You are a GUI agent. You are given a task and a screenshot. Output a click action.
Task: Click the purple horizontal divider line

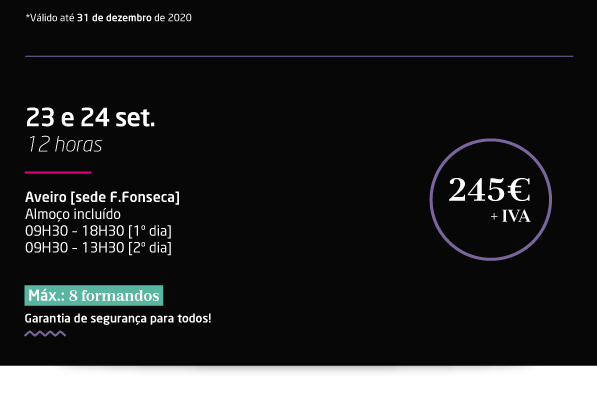[x=299, y=56]
